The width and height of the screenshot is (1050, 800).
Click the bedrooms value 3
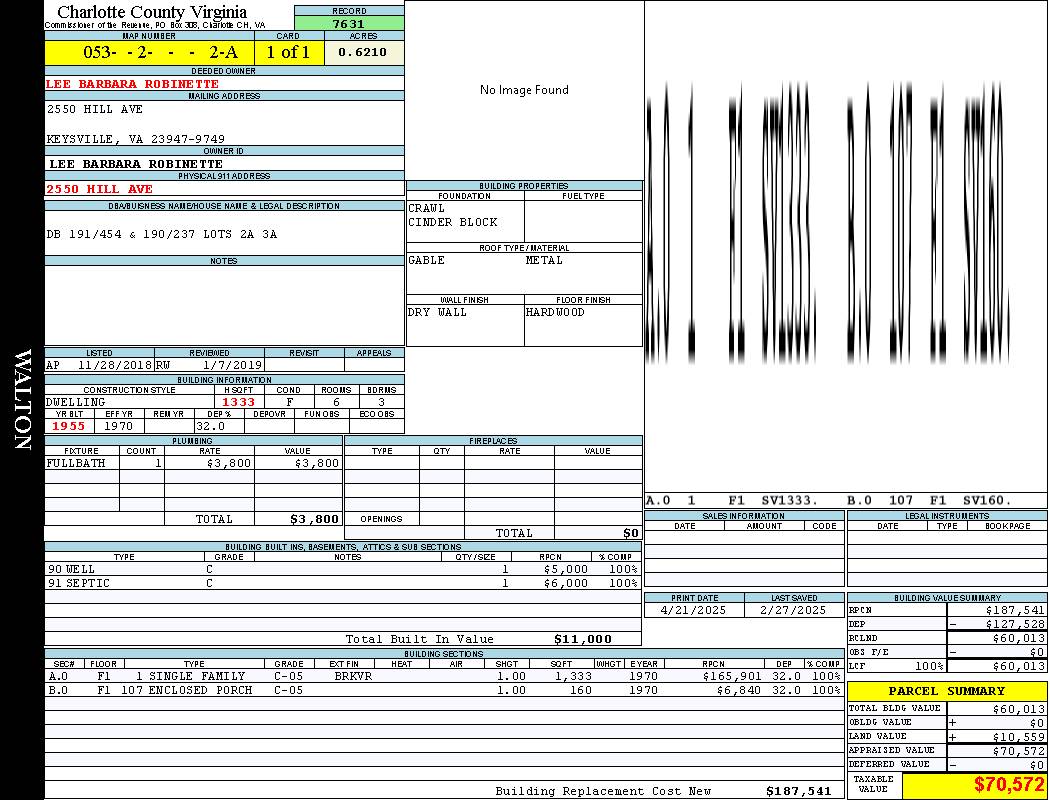(x=381, y=402)
